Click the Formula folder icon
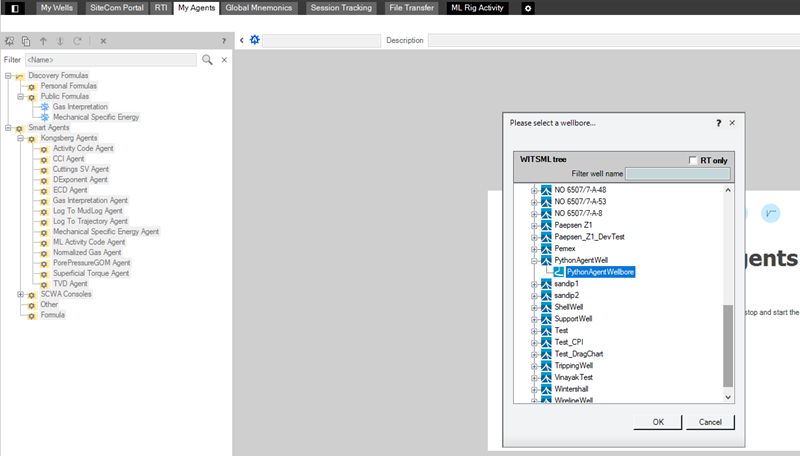This screenshot has width=800, height=456. click(32, 316)
